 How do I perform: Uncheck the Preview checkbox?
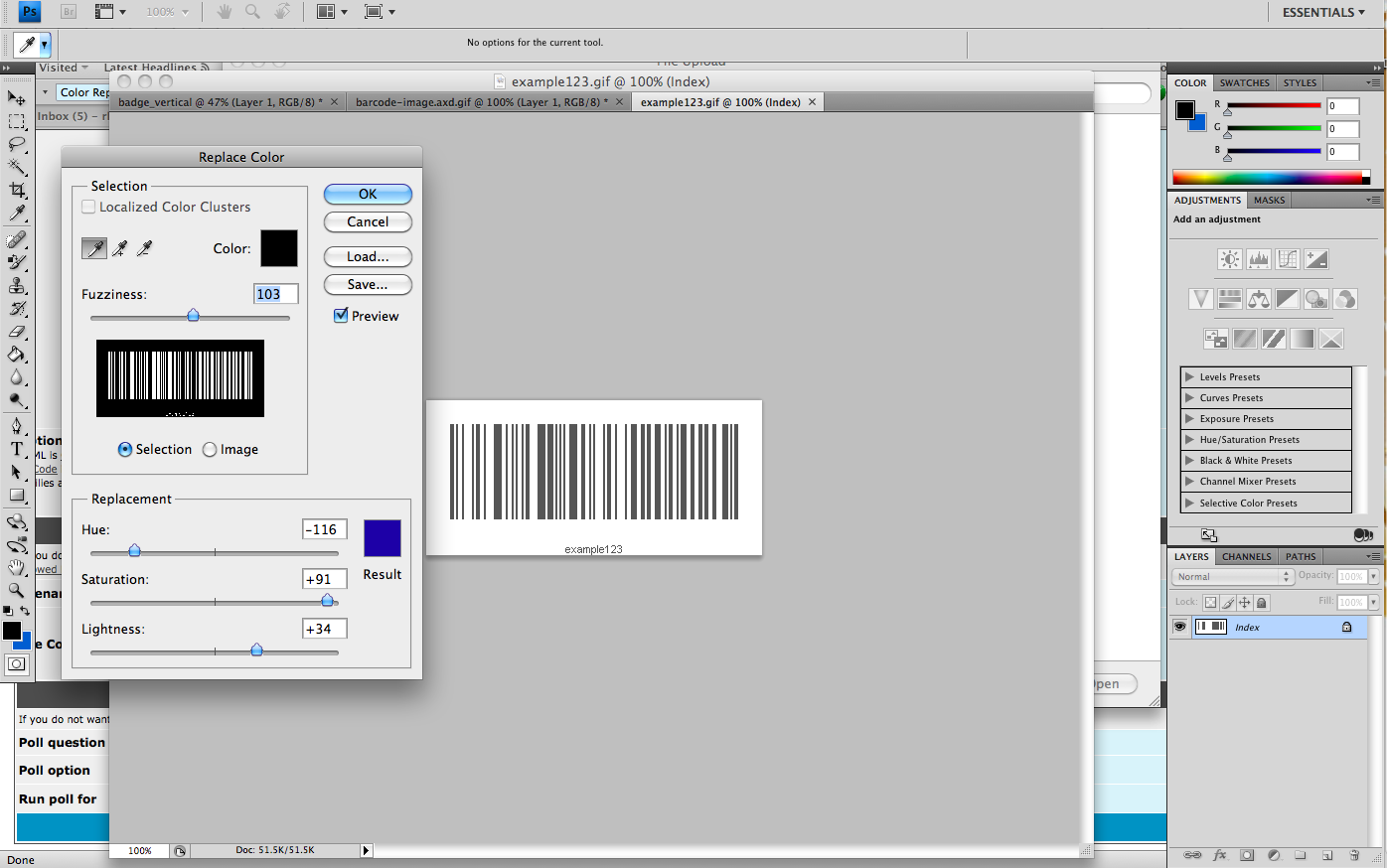pyautogui.click(x=341, y=316)
